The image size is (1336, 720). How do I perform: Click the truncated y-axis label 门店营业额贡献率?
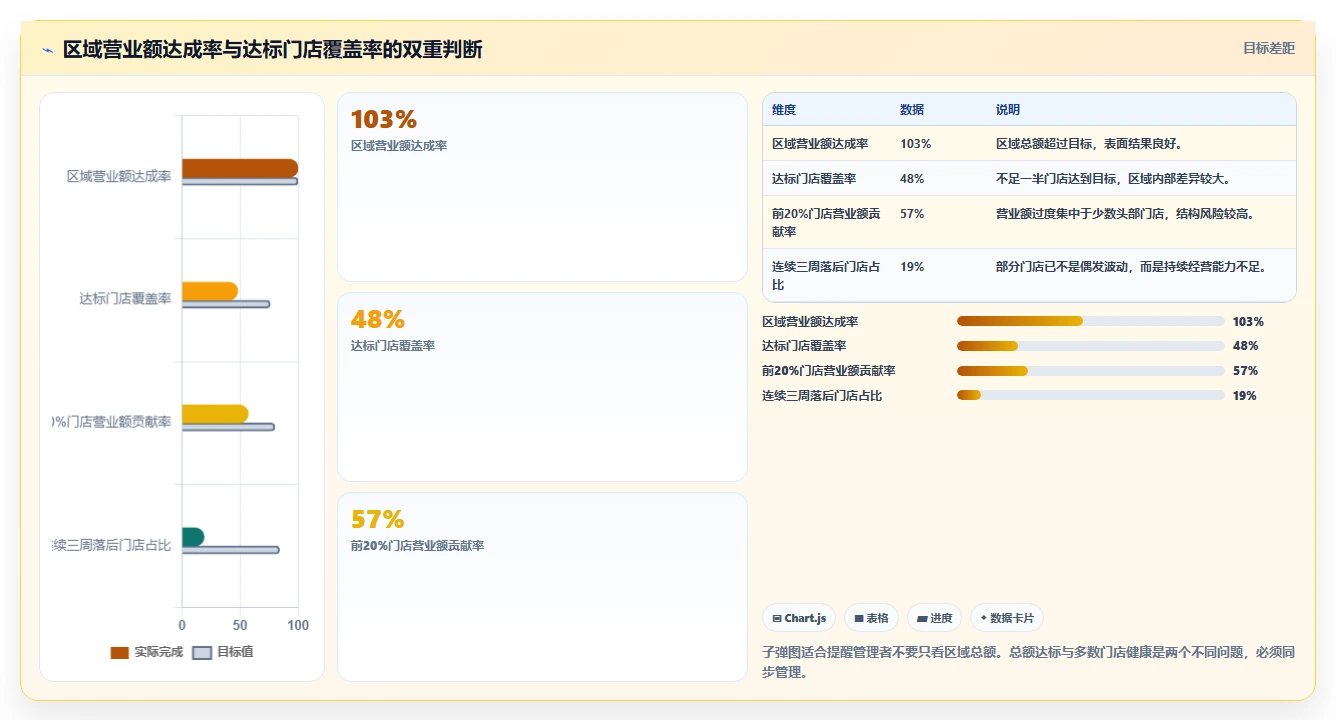[112, 422]
